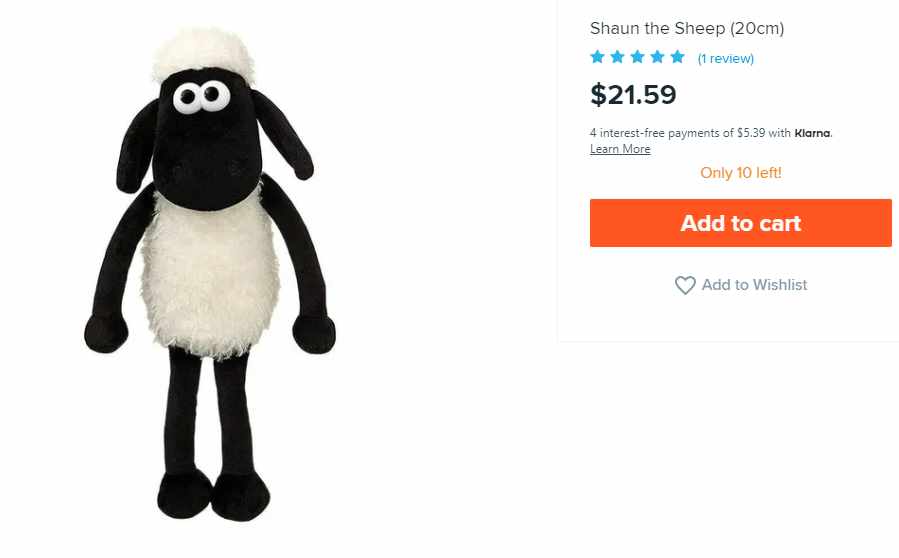Click the sheep toy's white fluffy body

(x=210, y=275)
